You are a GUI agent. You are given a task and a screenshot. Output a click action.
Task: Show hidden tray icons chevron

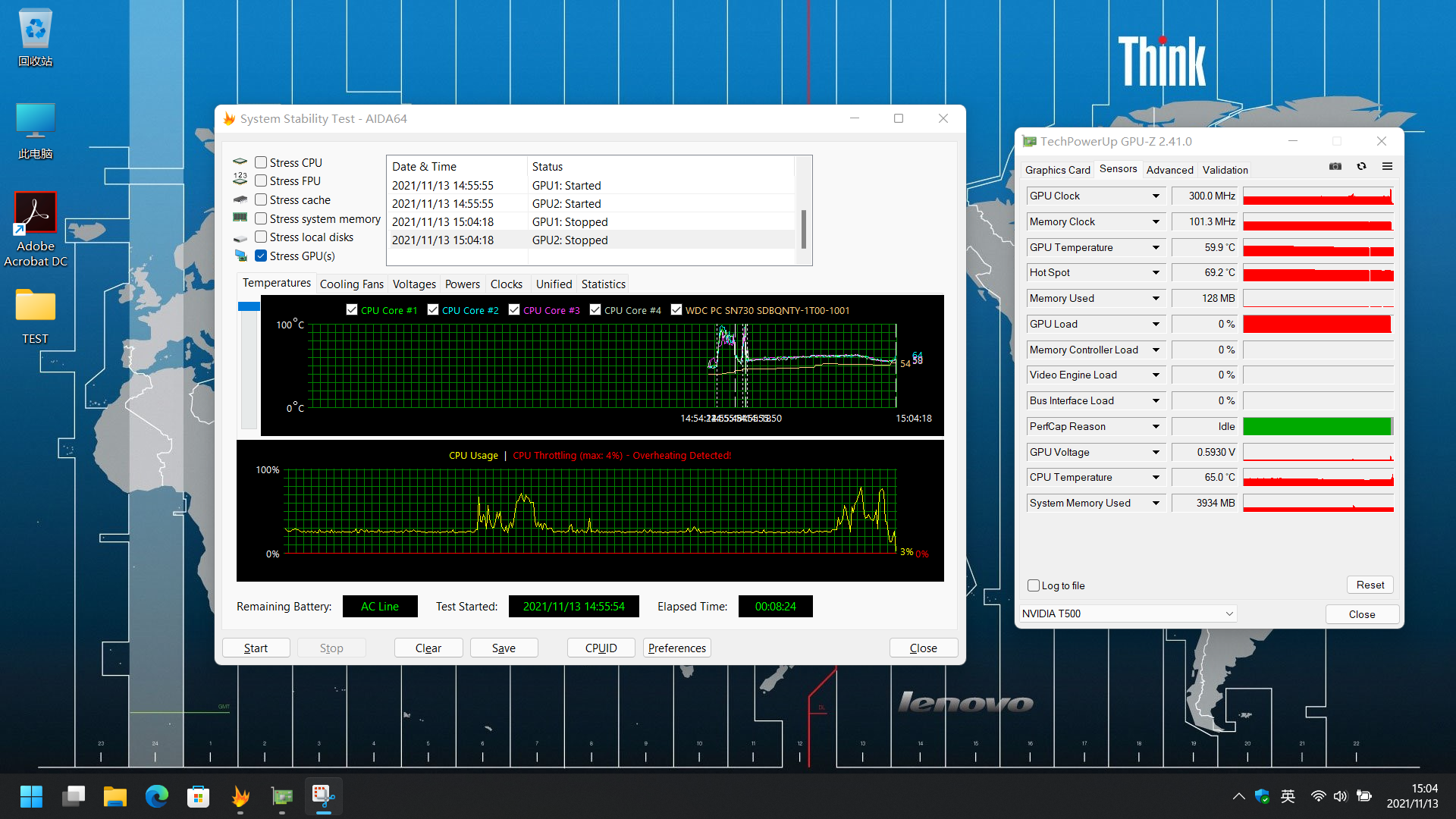point(1238,796)
